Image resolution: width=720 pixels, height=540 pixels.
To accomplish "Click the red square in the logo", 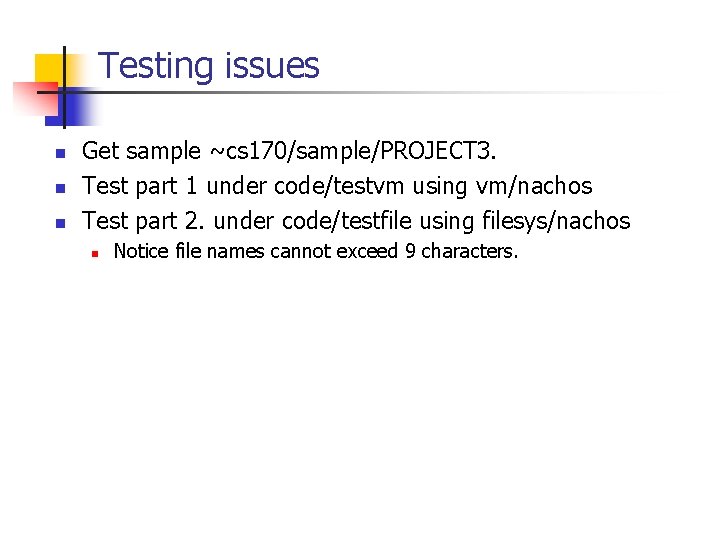I will (36, 99).
